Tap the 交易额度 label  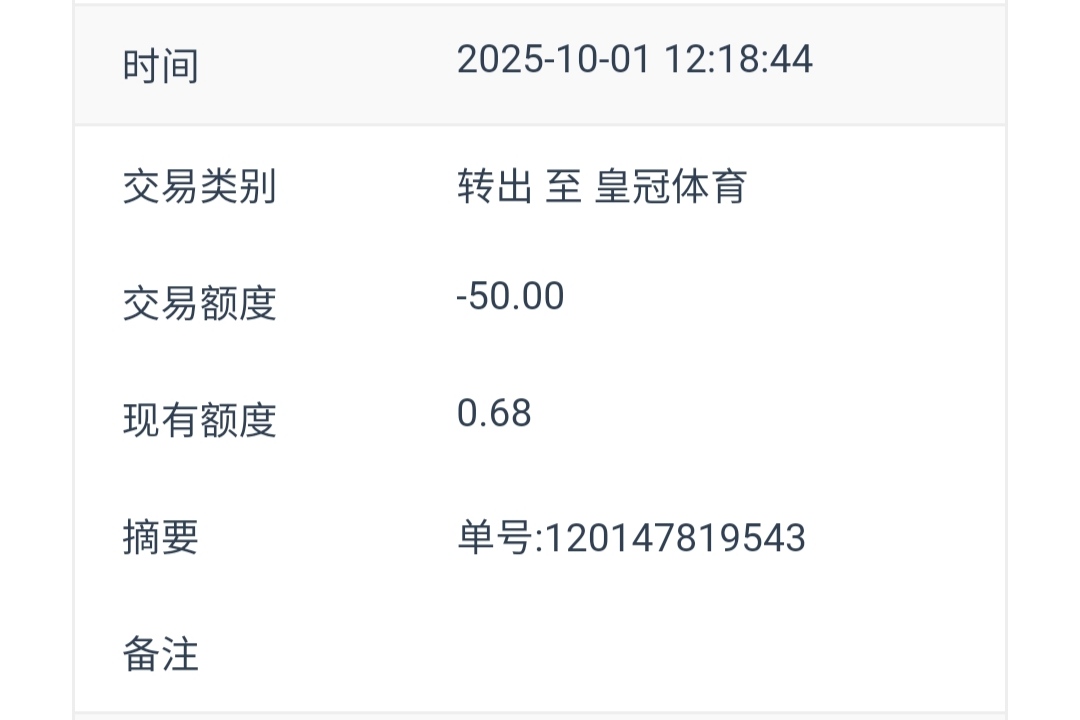point(199,304)
